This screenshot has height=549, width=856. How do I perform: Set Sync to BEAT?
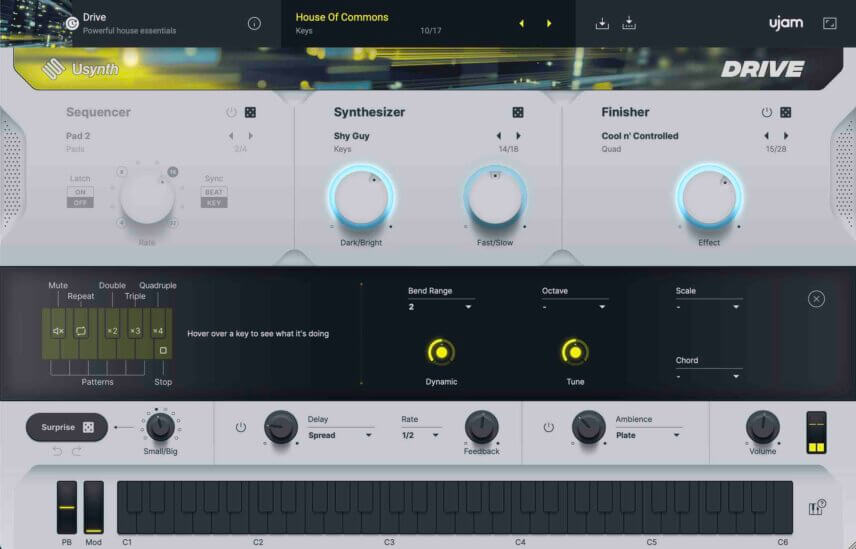coord(214,192)
